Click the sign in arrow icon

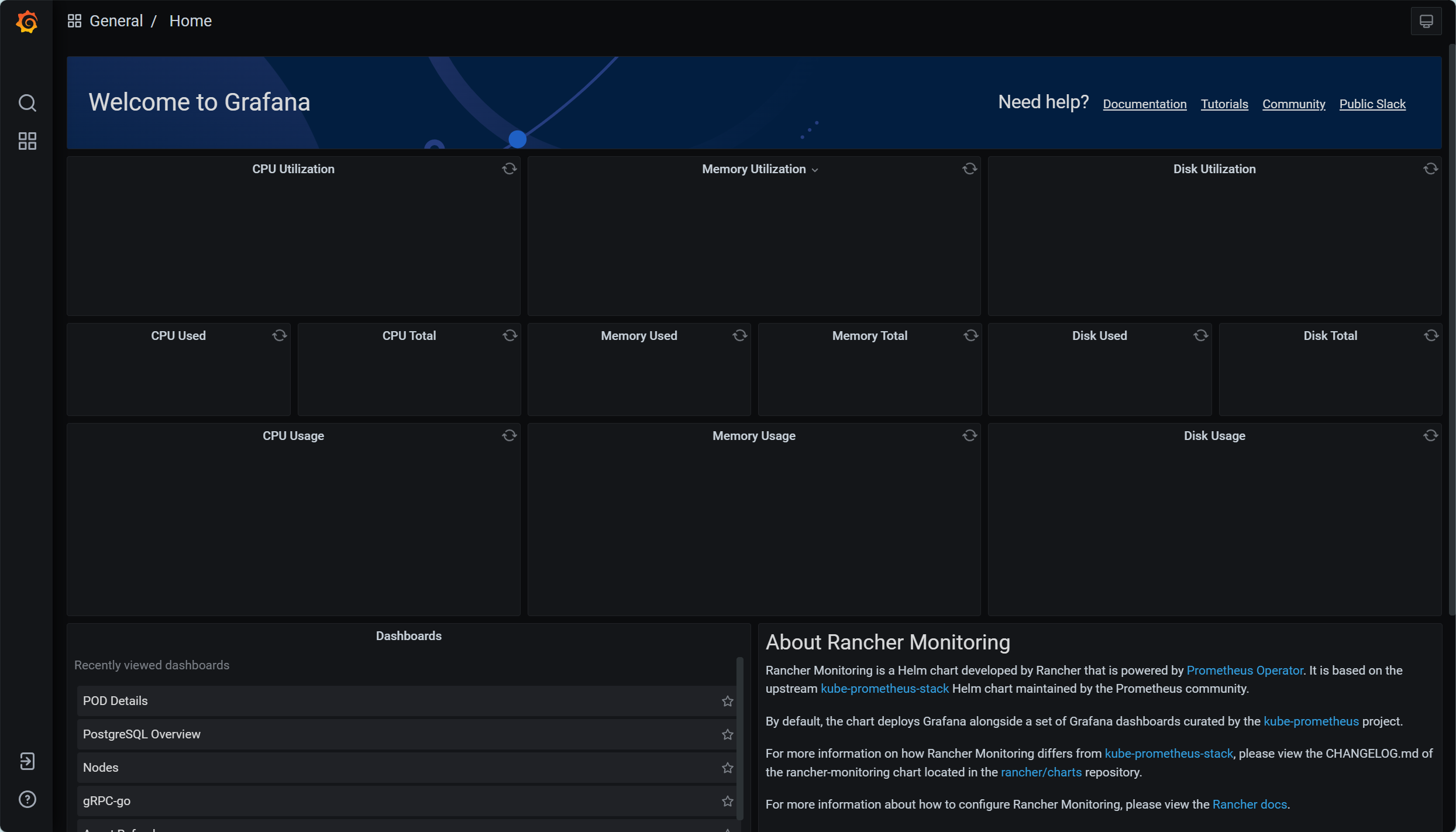click(27, 761)
